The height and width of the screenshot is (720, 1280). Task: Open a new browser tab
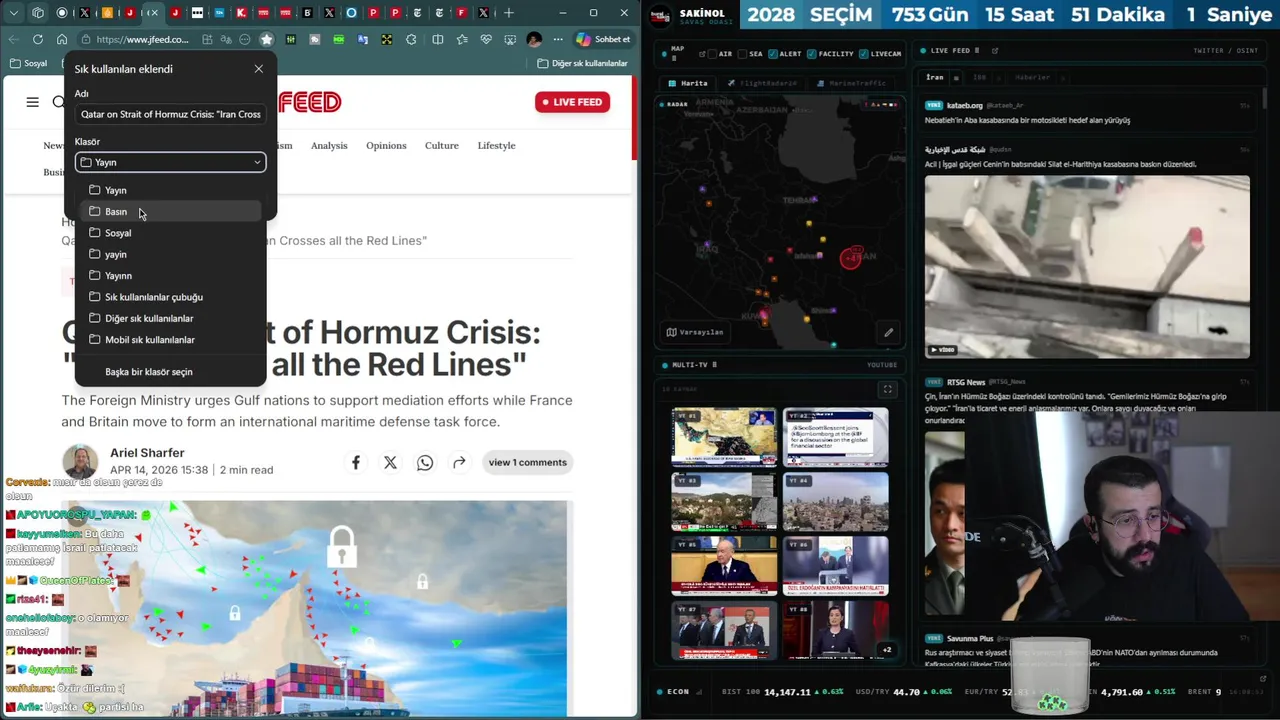(x=509, y=13)
